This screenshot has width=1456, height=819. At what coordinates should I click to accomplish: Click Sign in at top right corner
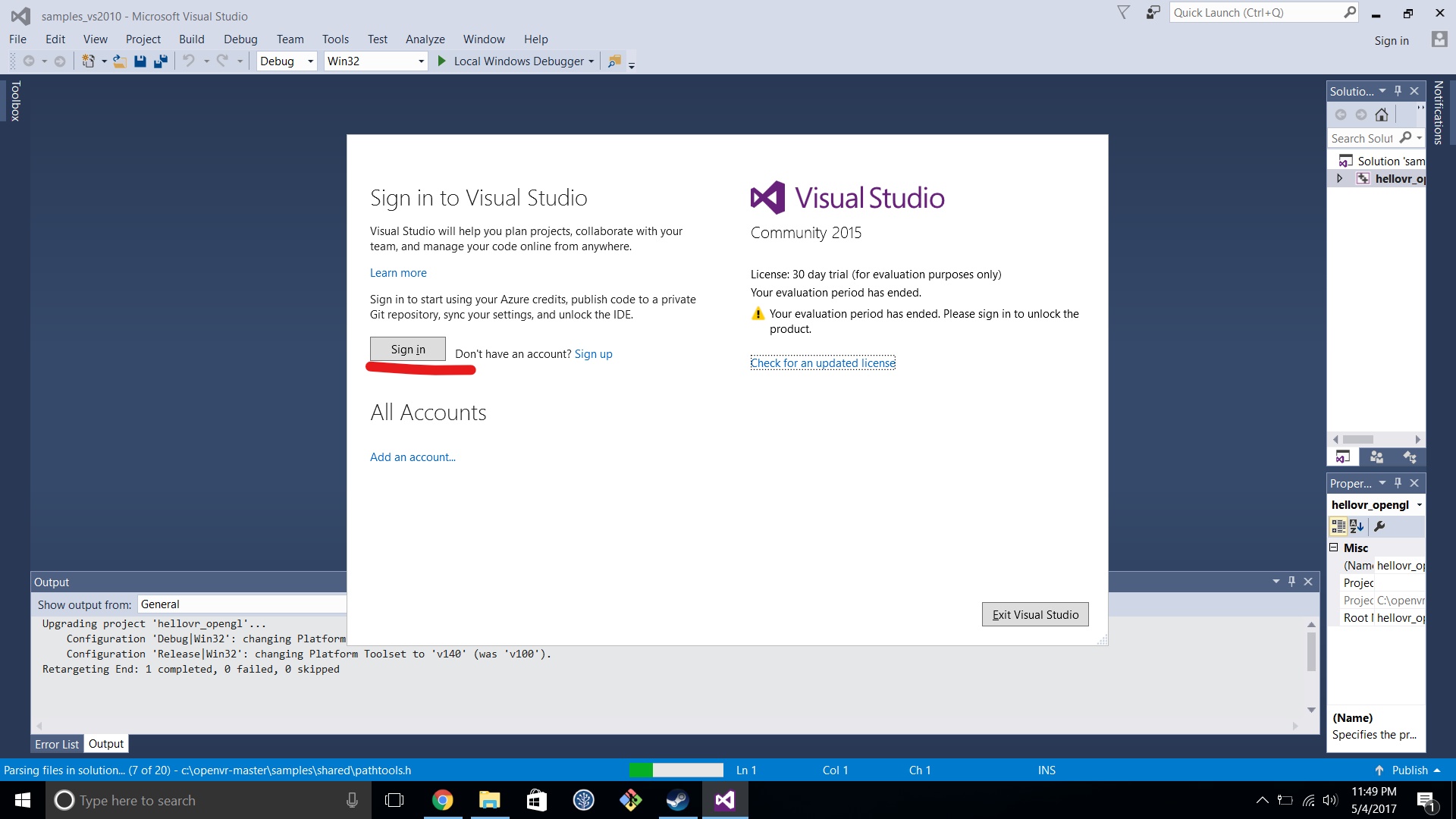pyautogui.click(x=1392, y=41)
